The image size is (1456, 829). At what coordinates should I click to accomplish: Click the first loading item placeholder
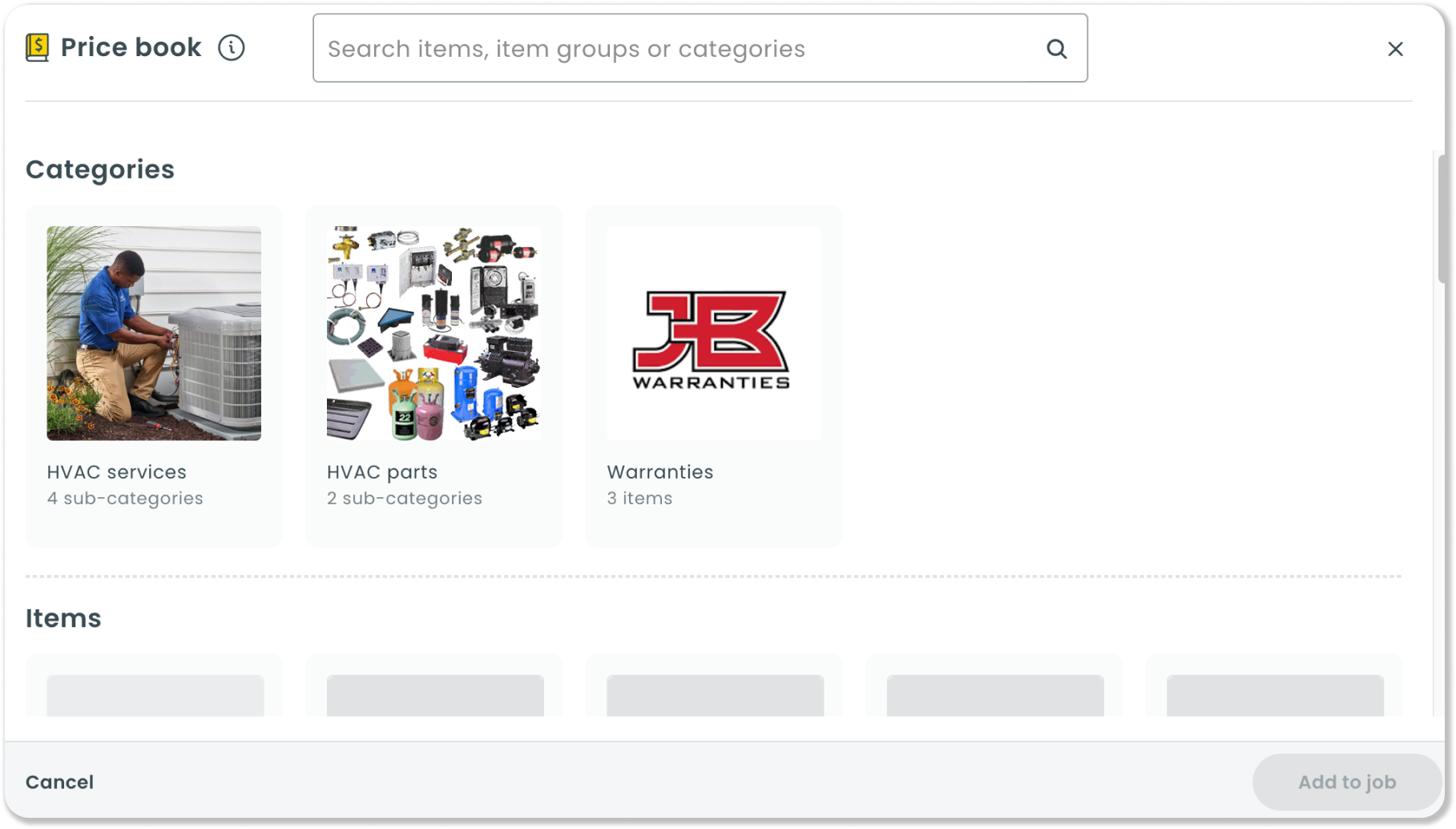[155, 694]
